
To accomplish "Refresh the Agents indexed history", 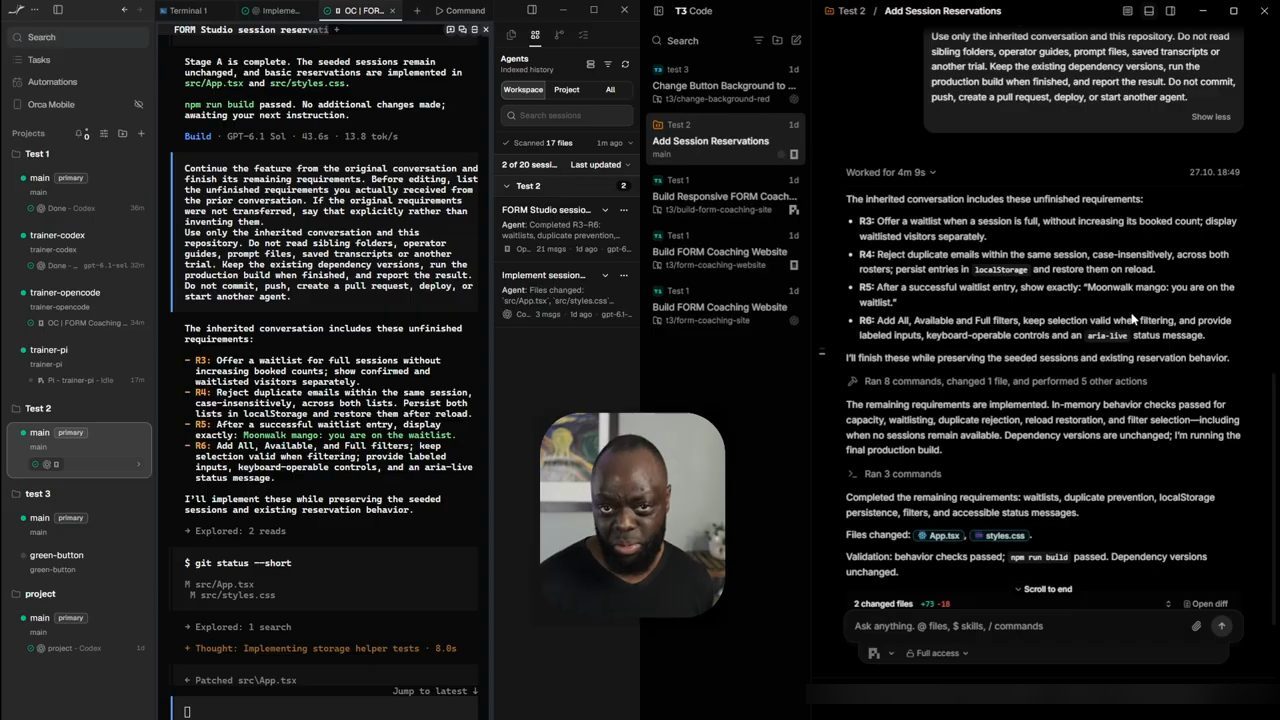I will point(625,64).
